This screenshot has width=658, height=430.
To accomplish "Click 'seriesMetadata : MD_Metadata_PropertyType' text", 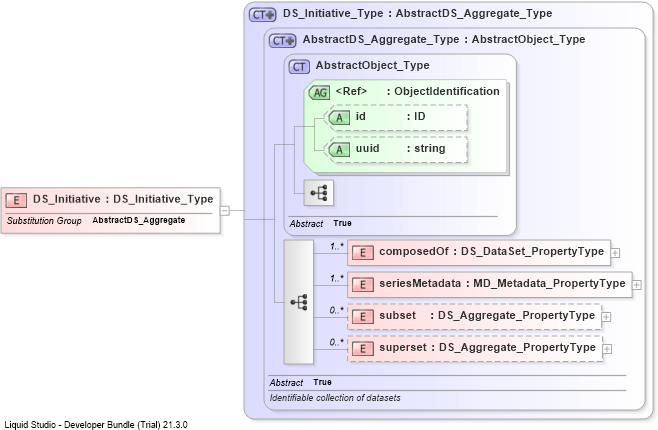I will coord(502,284).
